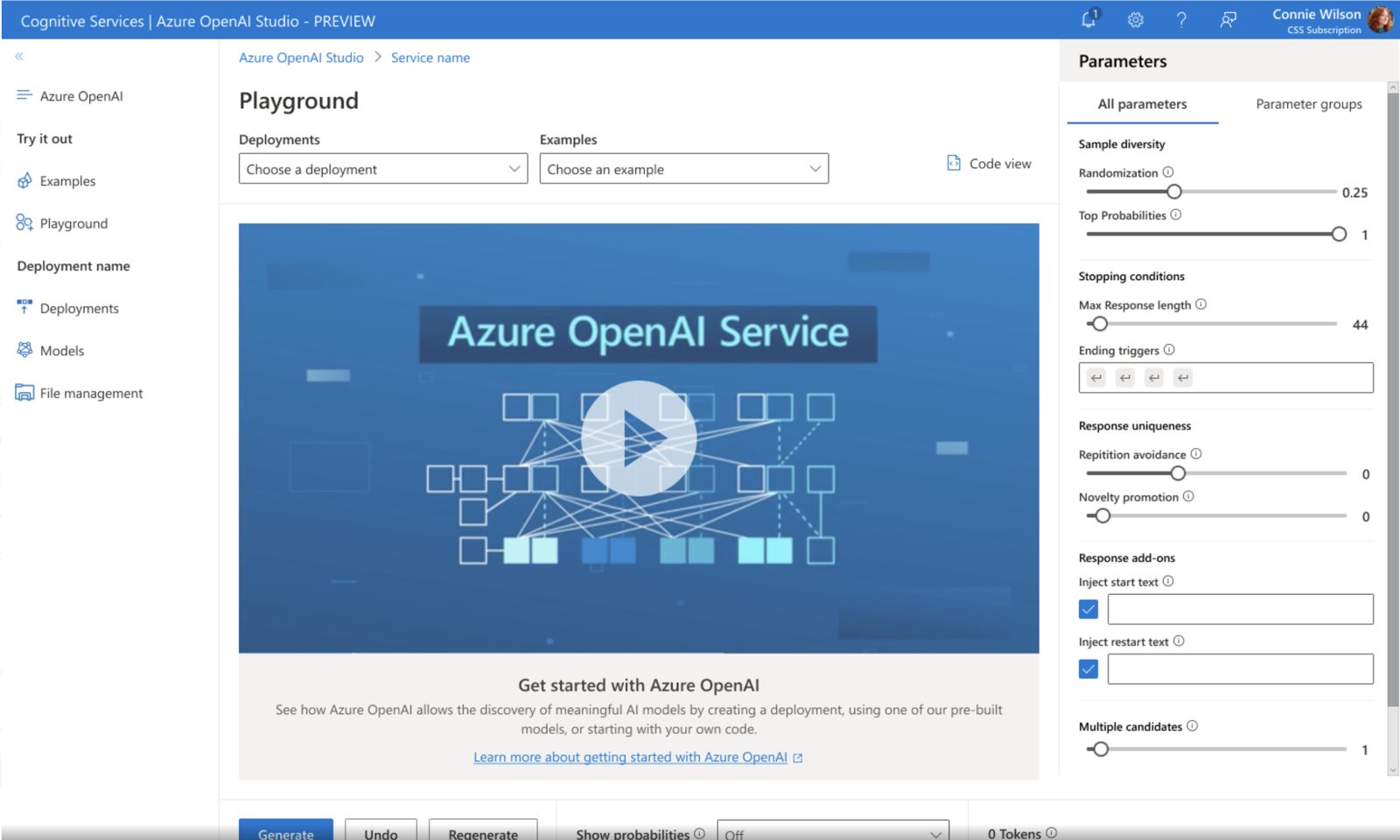The width and height of the screenshot is (1400, 840).
Task: Go to Playground in the sidebar
Action: click(x=74, y=223)
